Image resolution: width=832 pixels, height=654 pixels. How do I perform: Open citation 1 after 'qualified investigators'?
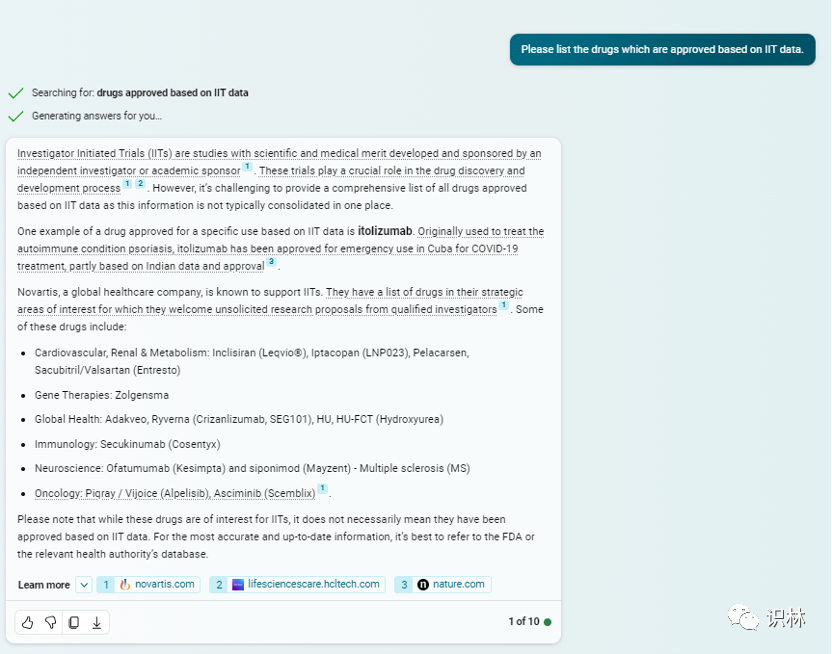(x=504, y=305)
